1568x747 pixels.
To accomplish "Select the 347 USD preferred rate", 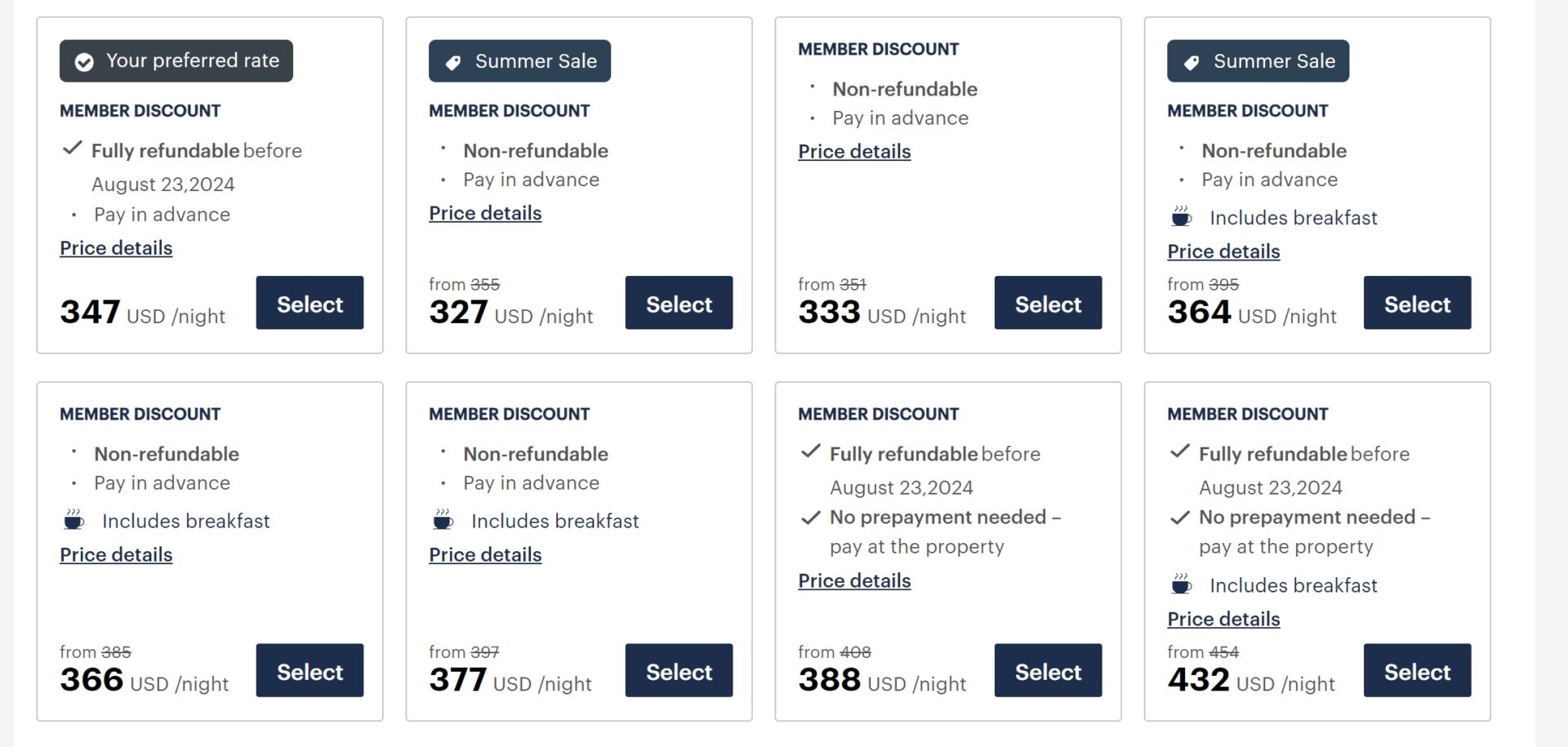I will (310, 303).
